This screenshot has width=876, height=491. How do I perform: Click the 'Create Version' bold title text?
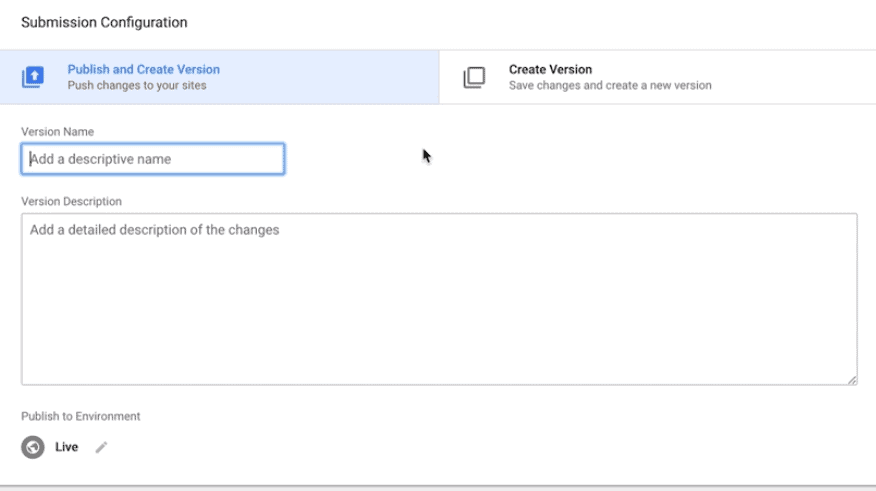[550, 70]
